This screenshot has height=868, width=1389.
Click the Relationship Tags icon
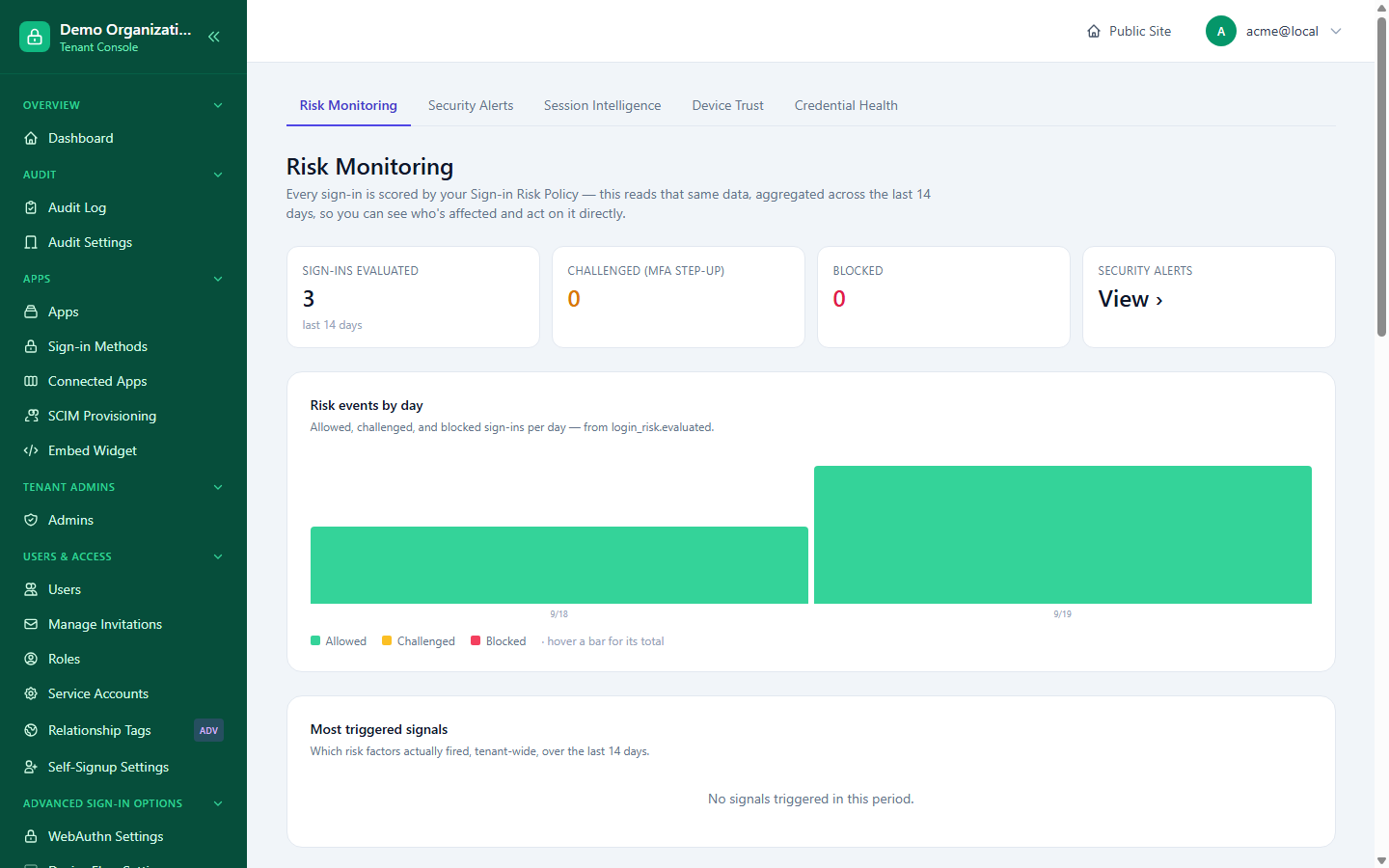[x=31, y=730]
